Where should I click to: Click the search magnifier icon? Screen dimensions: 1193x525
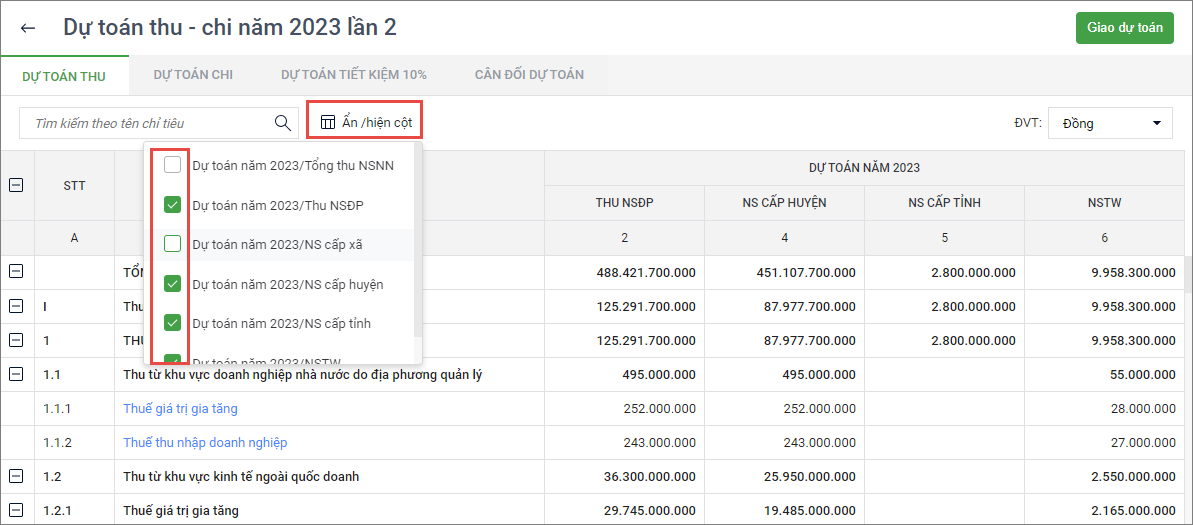coord(282,123)
